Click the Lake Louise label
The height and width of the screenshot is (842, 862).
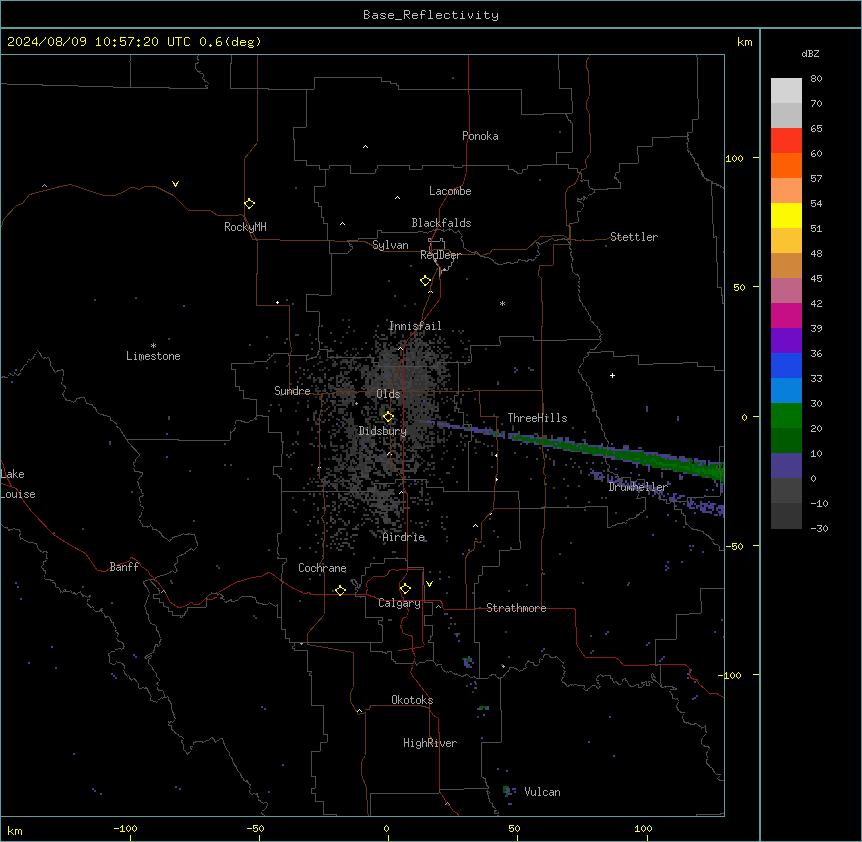pyautogui.click(x=16, y=484)
